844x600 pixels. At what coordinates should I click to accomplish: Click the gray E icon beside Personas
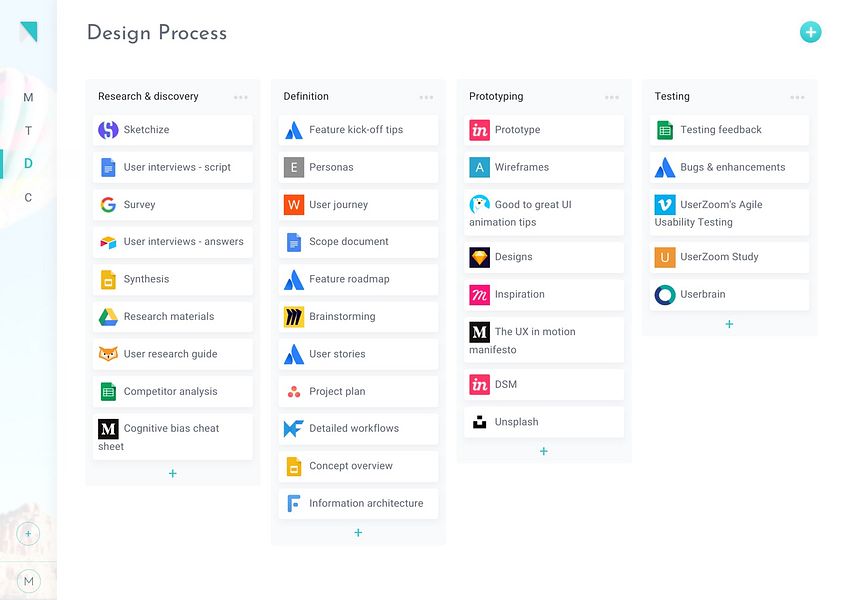coord(294,167)
